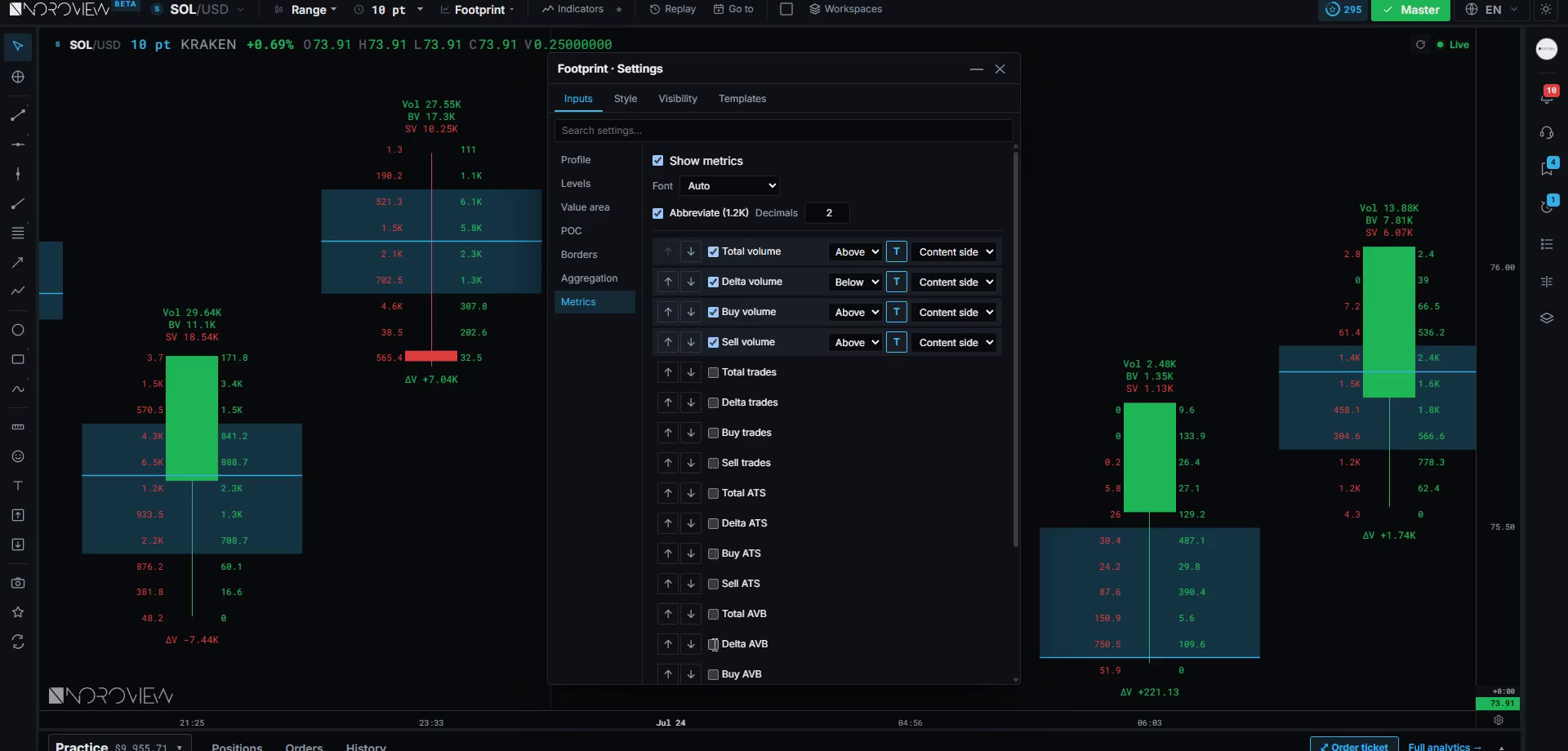This screenshot has height=751, width=1568.
Task: Click the Search settings field
Action: pyautogui.click(x=784, y=131)
